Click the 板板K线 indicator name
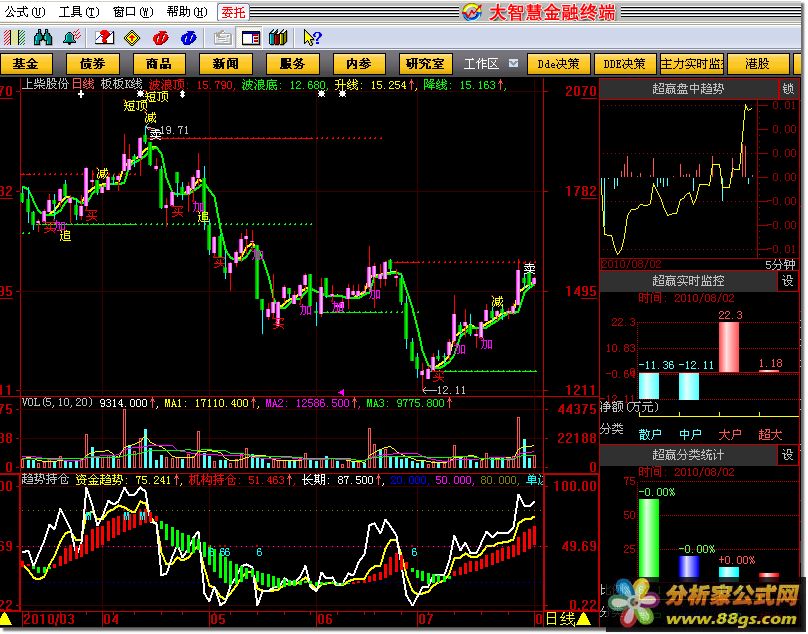808x634 pixels. [122, 84]
